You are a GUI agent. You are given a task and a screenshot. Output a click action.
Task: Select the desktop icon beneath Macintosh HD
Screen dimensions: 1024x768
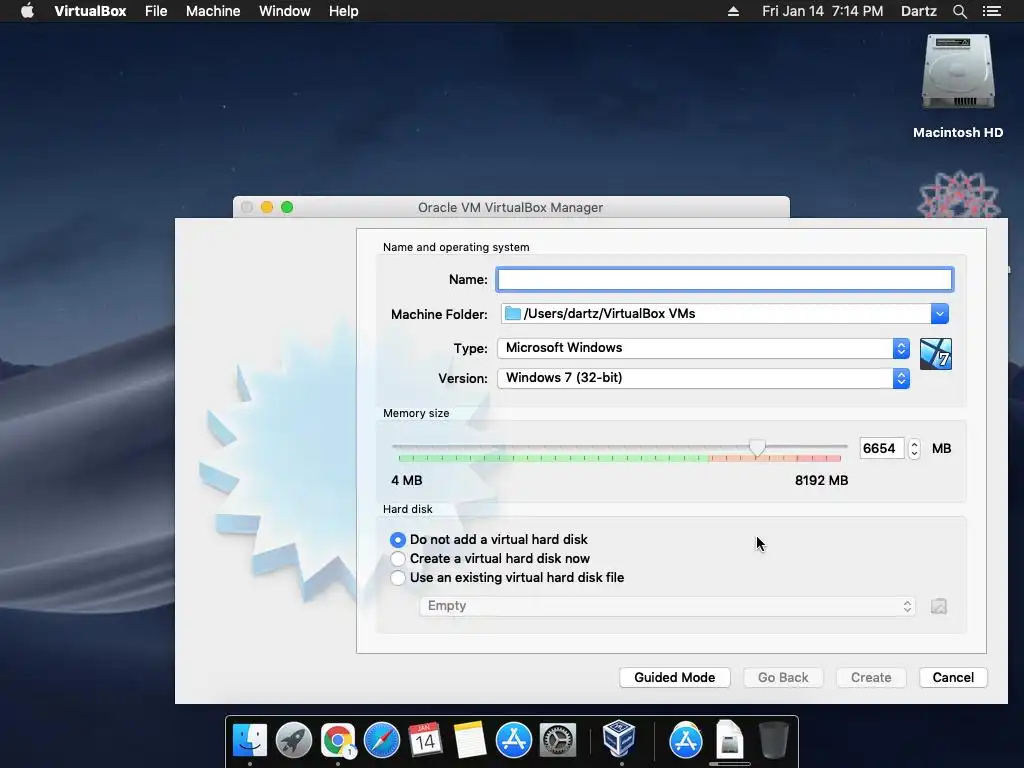coord(957,194)
